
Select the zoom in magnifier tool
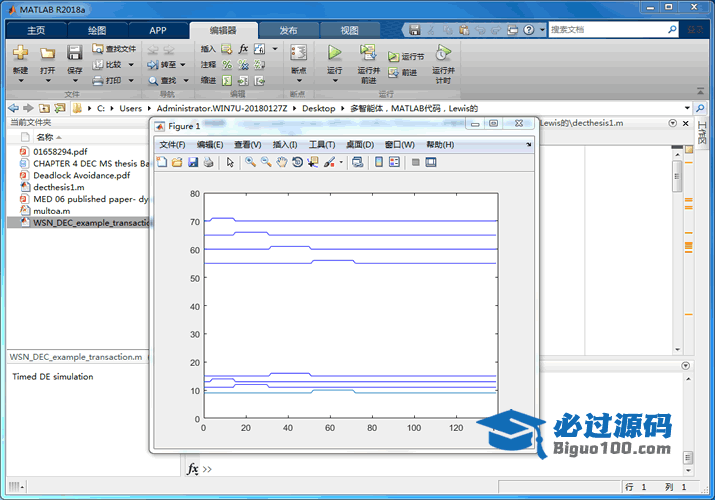pyautogui.click(x=250, y=162)
